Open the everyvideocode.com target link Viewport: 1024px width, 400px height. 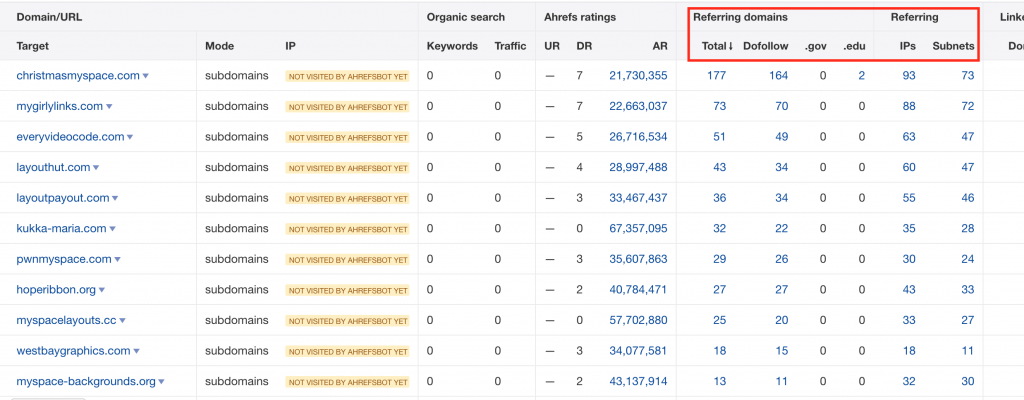pyautogui.click(x=70, y=137)
